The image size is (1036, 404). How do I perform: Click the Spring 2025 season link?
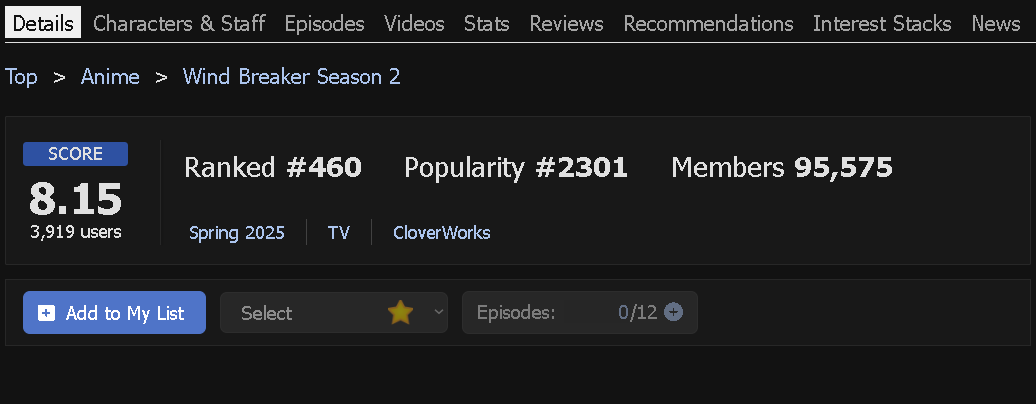(x=237, y=233)
